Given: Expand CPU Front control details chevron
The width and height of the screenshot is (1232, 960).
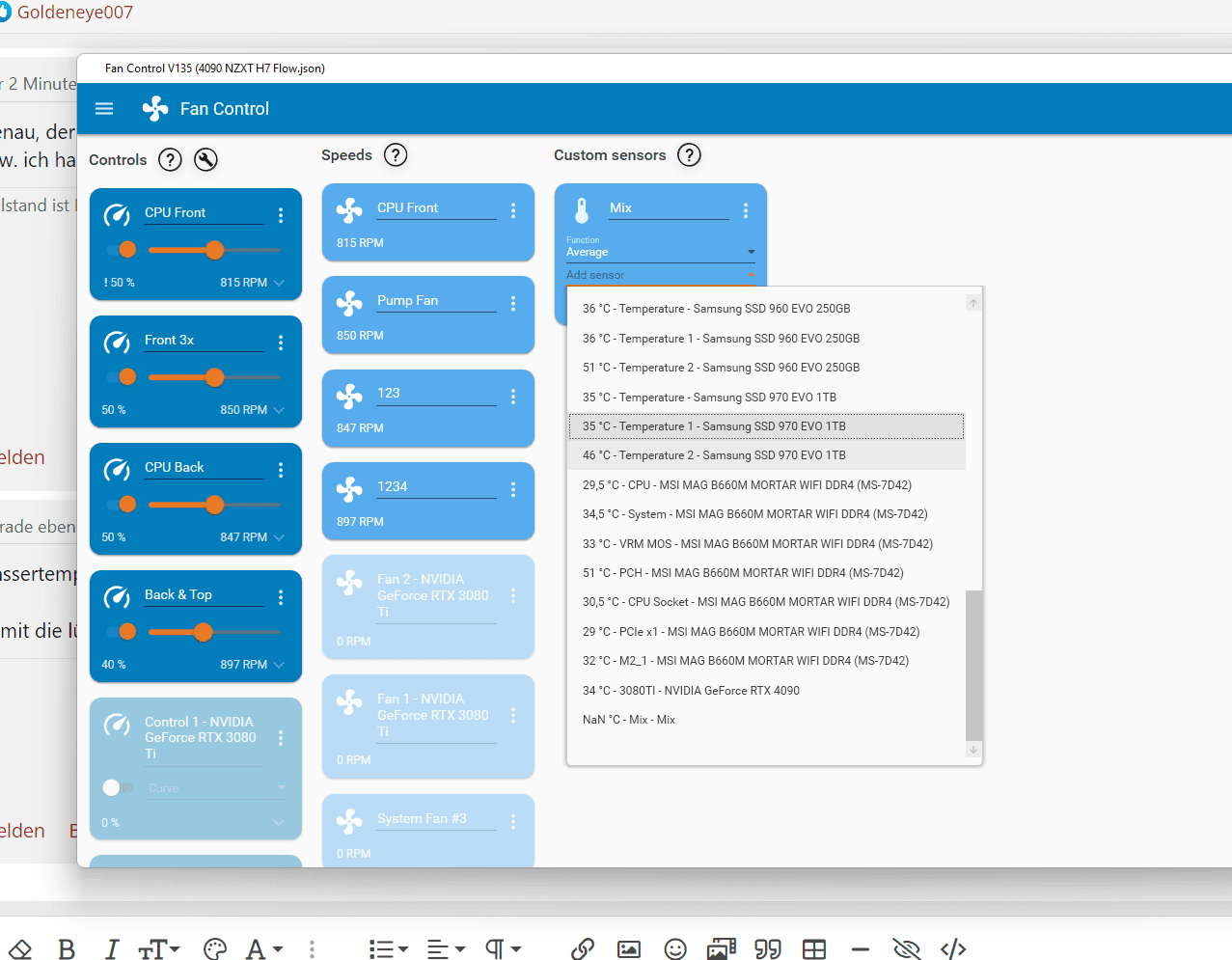Looking at the screenshot, I should click(x=279, y=283).
